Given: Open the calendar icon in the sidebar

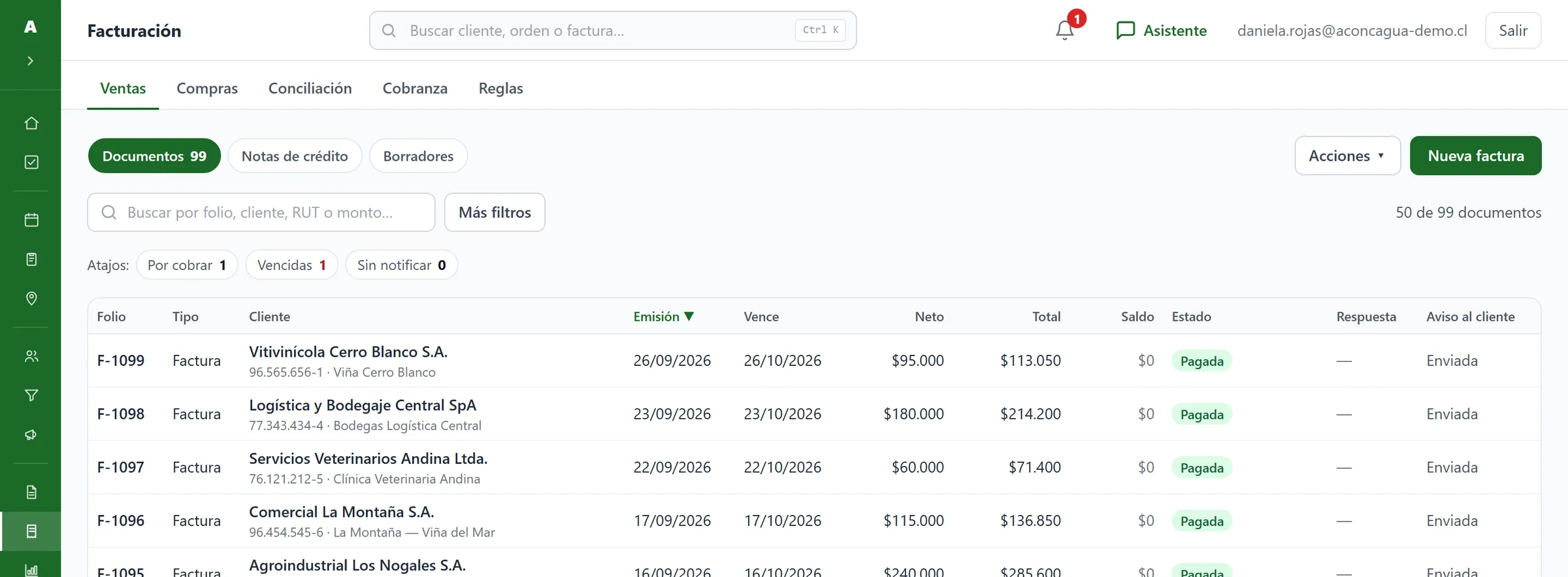Looking at the screenshot, I should coord(31,220).
